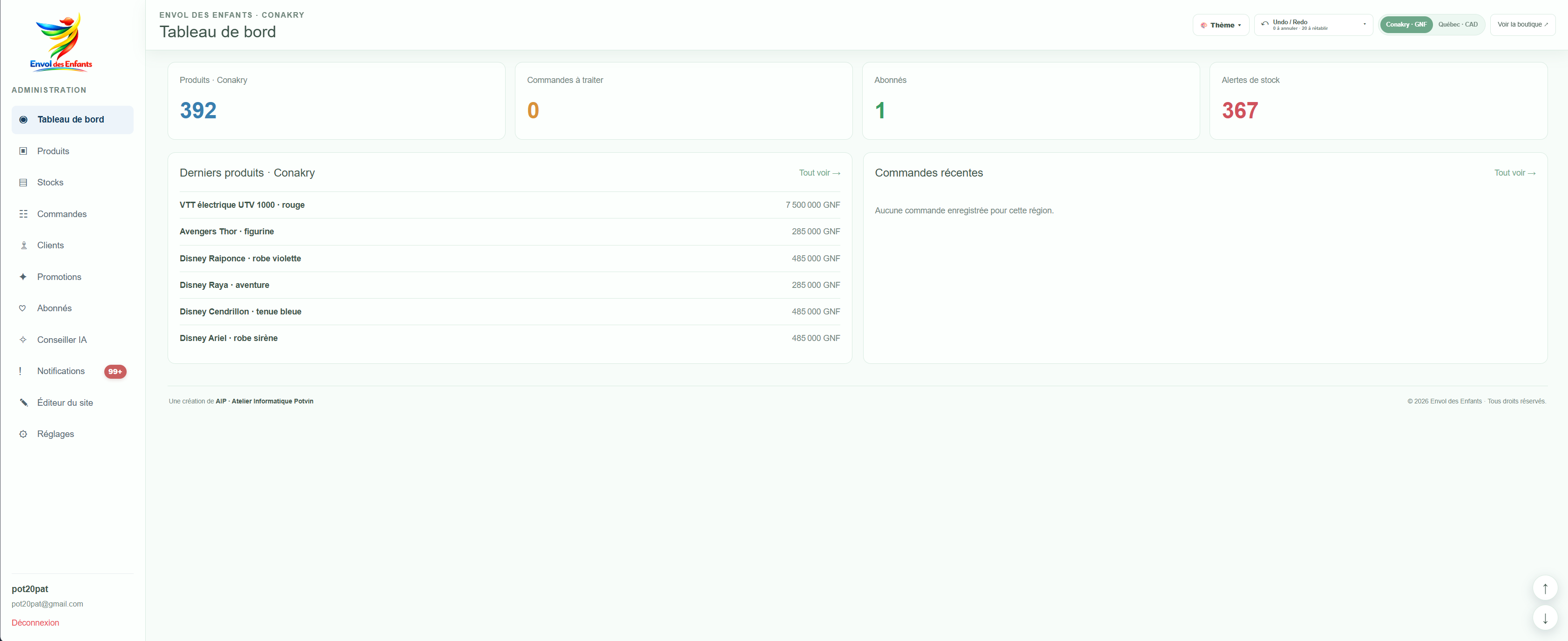Click the Conseiller IA sparkle icon
The height and width of the screenshot is (641, 1568).
(x=23, y=340)
